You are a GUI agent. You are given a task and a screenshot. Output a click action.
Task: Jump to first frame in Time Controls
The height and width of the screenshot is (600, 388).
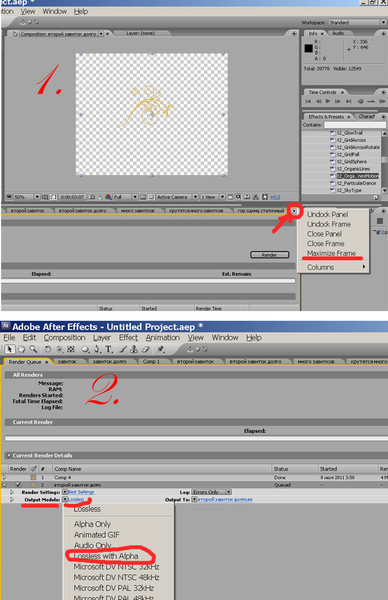click(308, 101)
